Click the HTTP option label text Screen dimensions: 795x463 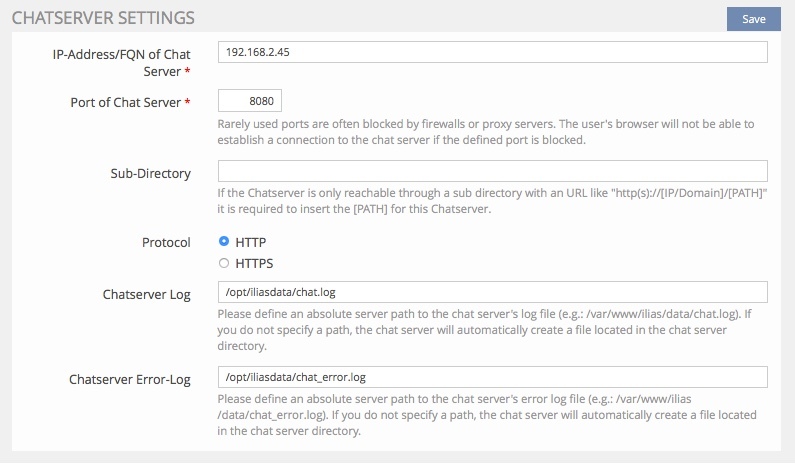tap(250, 242)
